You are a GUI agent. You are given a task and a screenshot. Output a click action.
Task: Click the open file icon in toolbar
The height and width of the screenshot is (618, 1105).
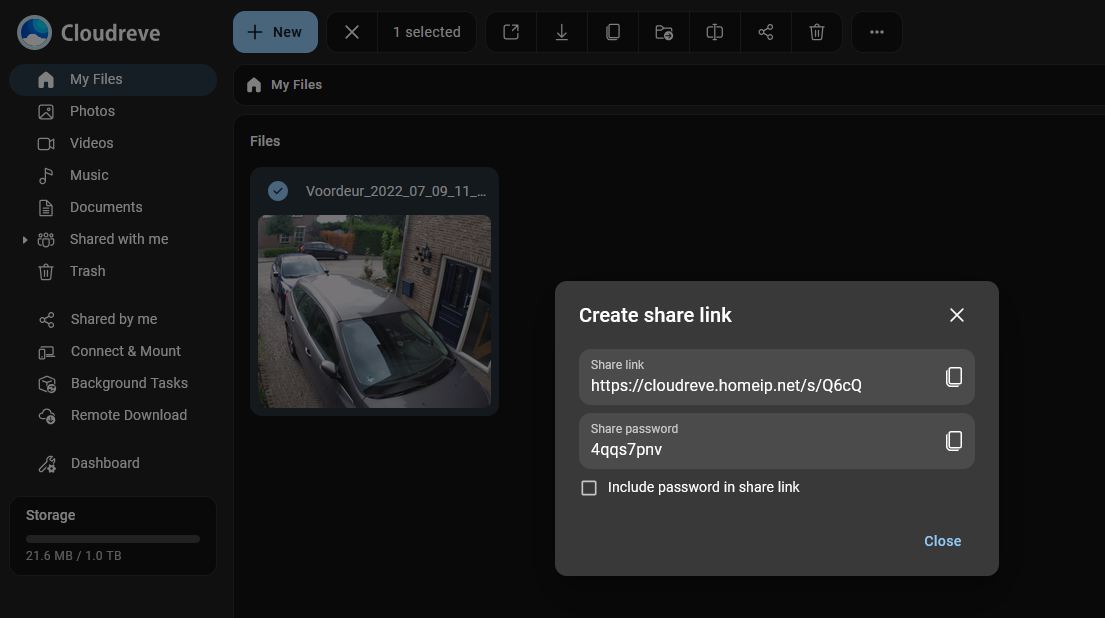tap(511, 32)
